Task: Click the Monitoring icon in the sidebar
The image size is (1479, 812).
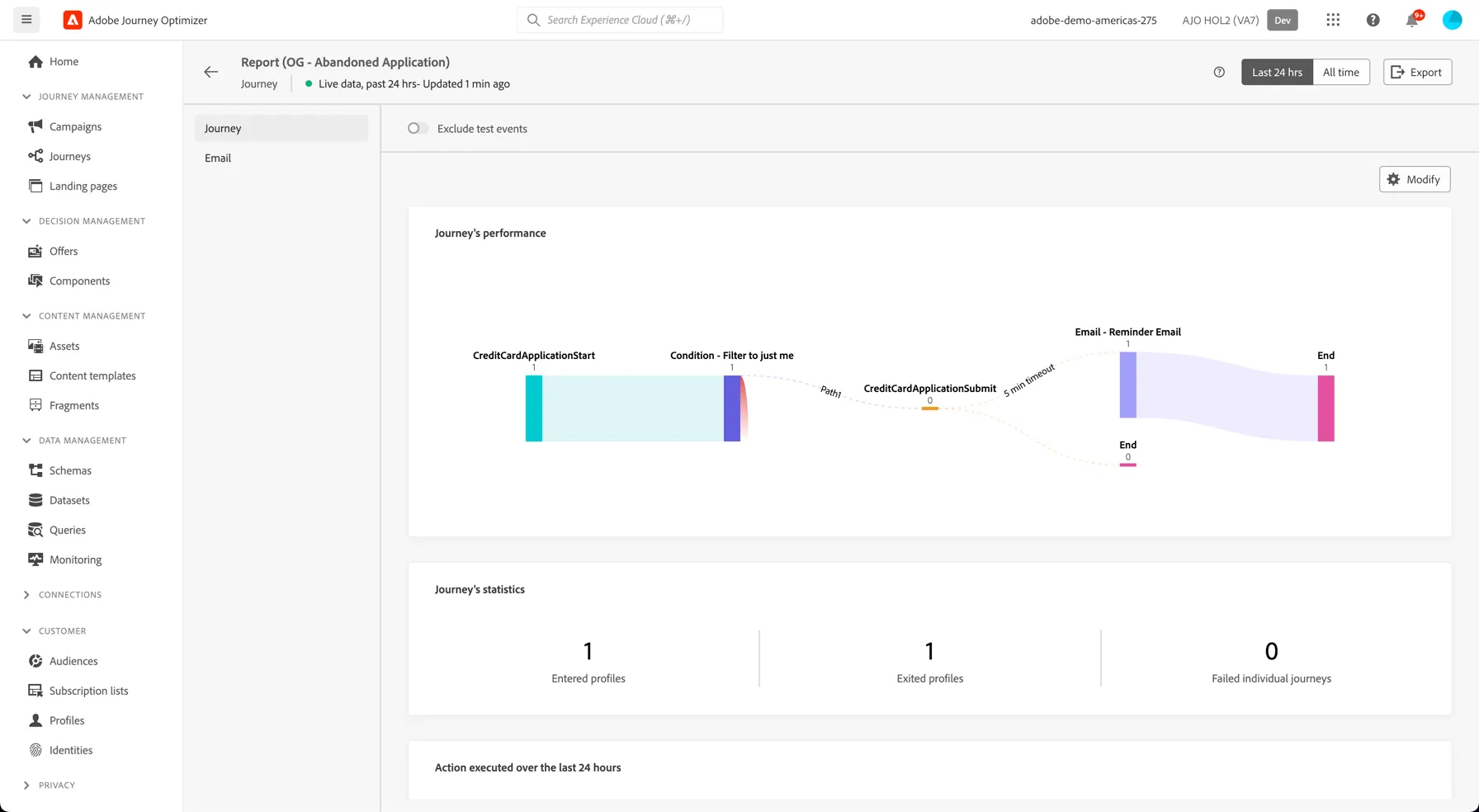Action: coord(35,559)
